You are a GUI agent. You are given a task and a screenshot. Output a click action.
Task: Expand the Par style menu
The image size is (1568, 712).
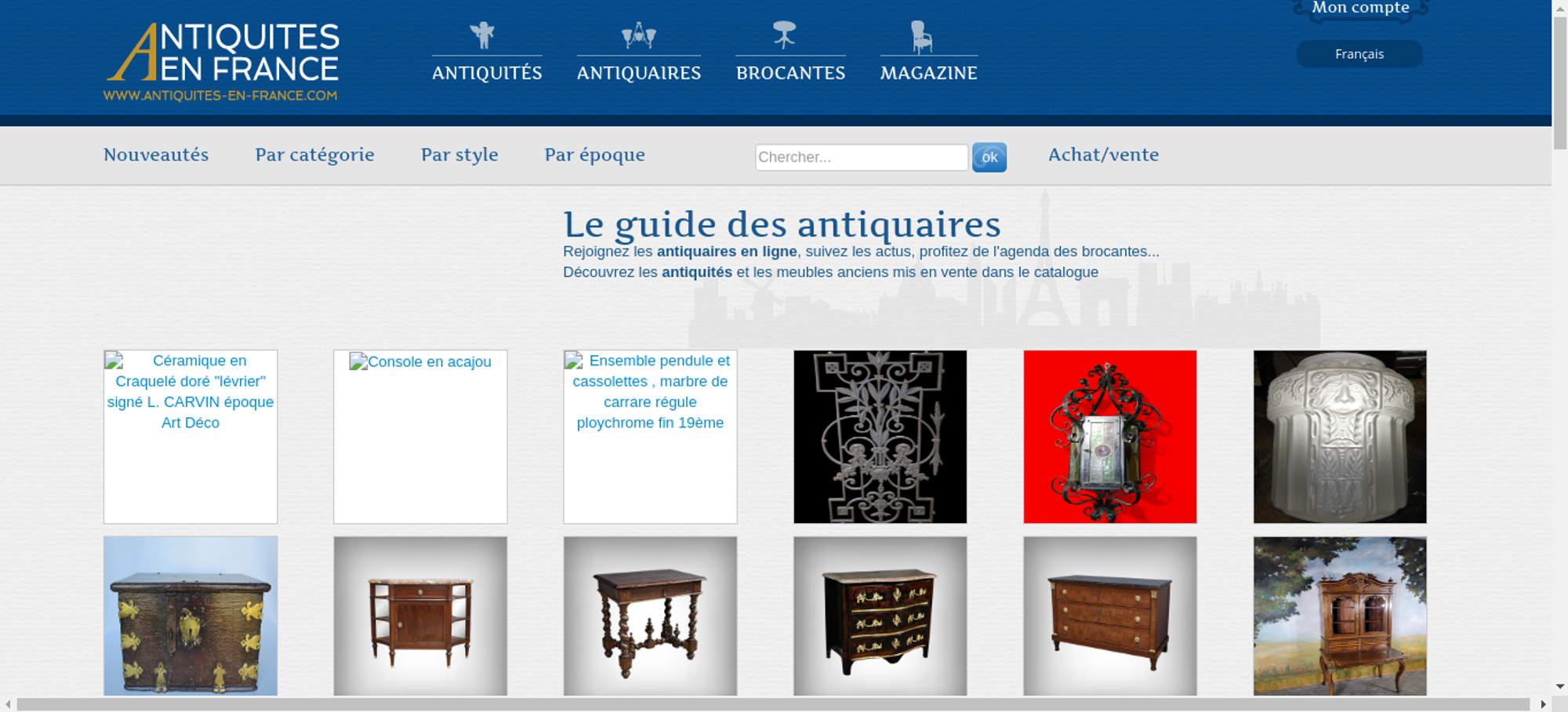click(459, 155)
